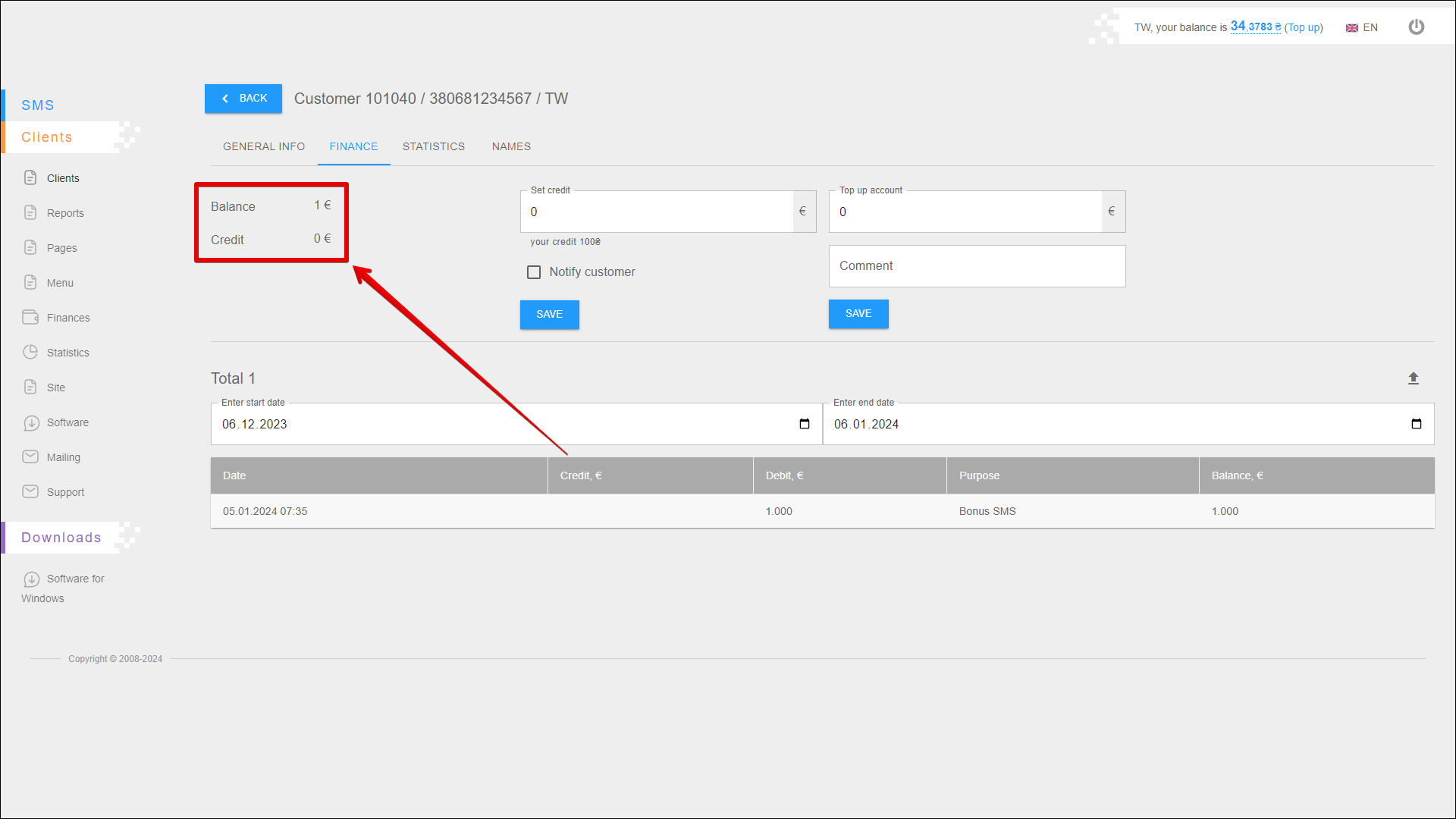Click the Reports document icon
Screen dimensions: 1456x819
[x=30, y=212]
